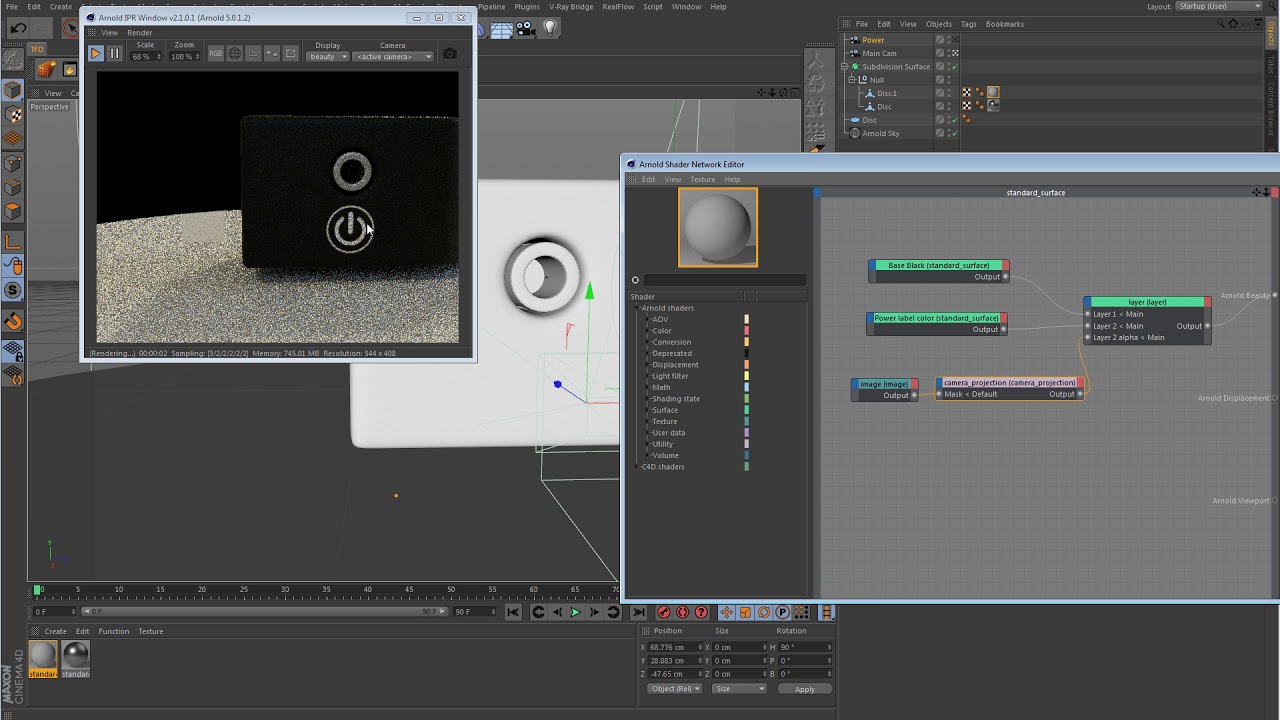This screenshot has height=720, width=1280.
Task: Open the Object (Rel) dropdown
Action: pyautogui.click(x=674, y=689)
